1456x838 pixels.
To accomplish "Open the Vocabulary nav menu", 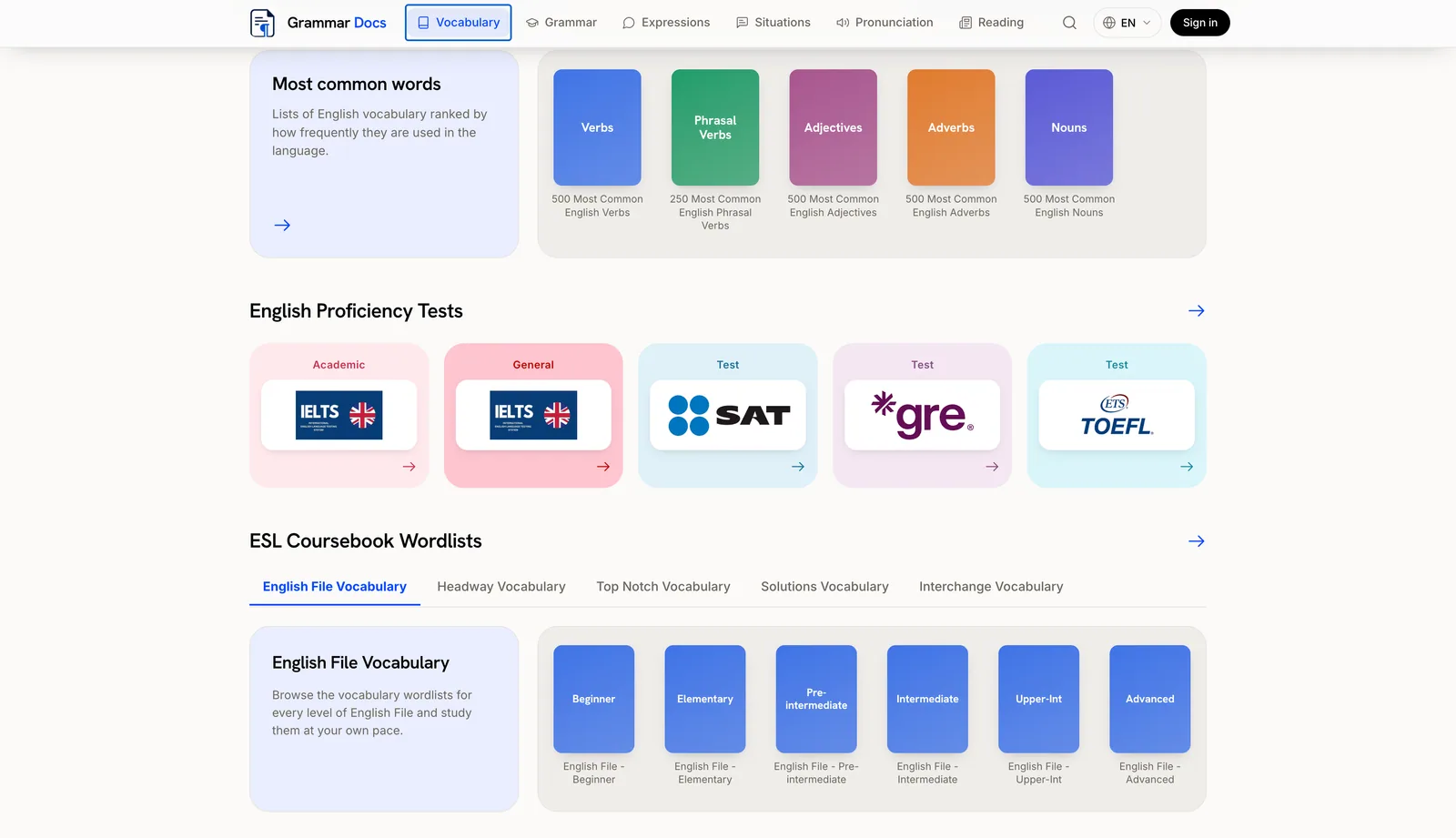I will coord(458,23).
